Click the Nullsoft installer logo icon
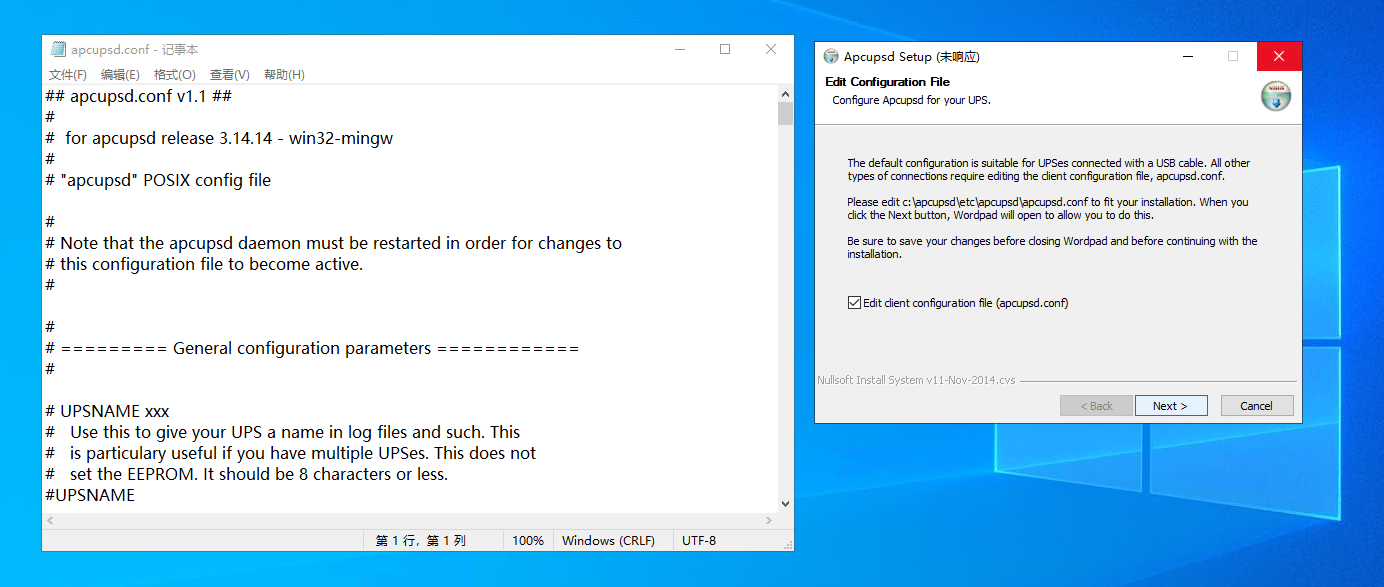1384x587 pixels. pyautogui.click(x=1275, y=96)
